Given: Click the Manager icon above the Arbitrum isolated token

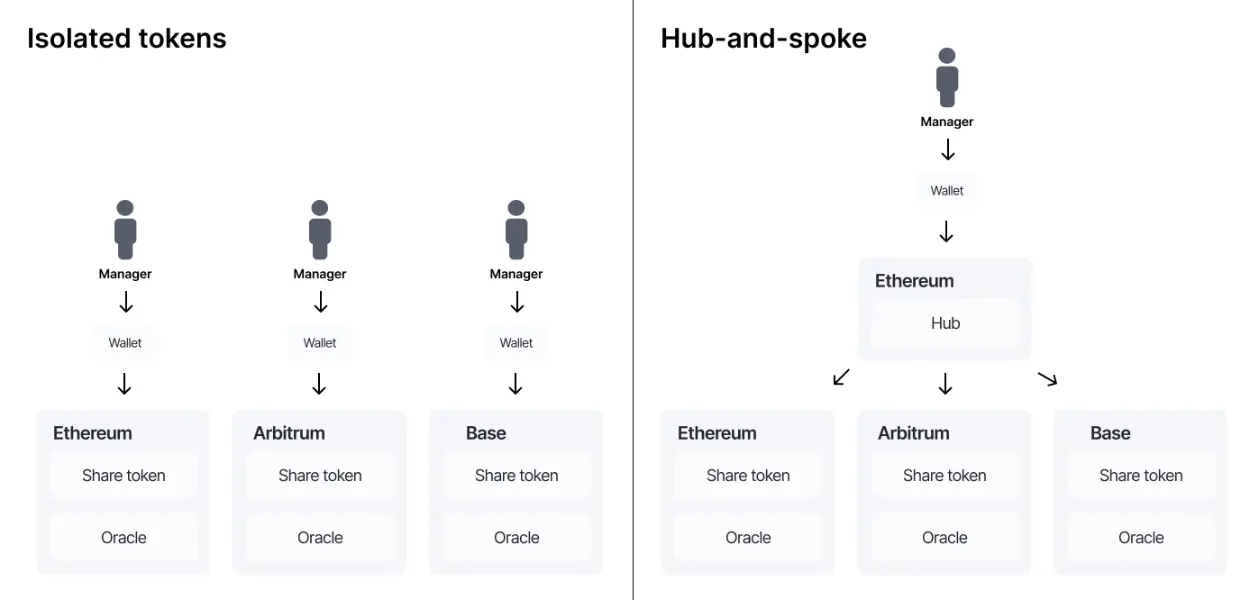Looking at the screenshot, I should pos(320,230).
